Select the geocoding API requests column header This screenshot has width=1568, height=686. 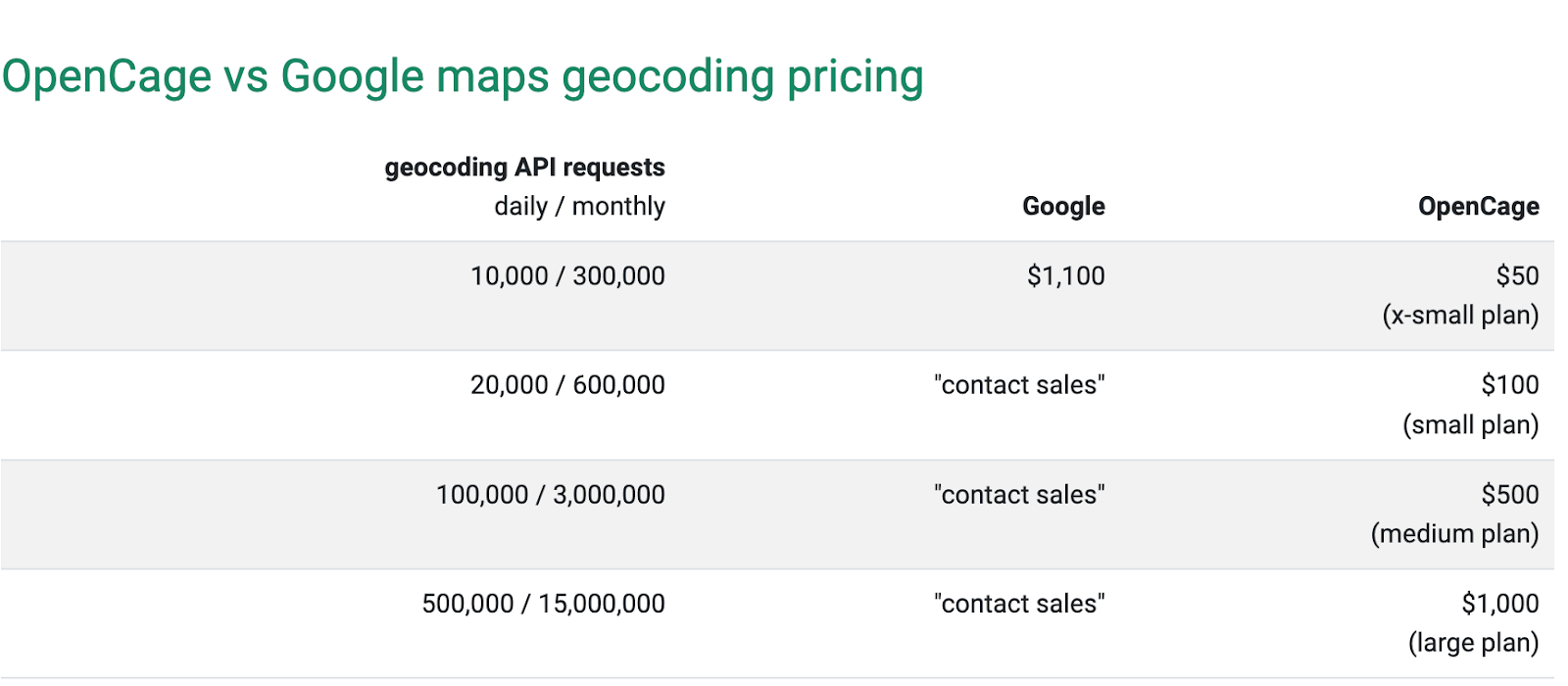(x=524, y=168)
